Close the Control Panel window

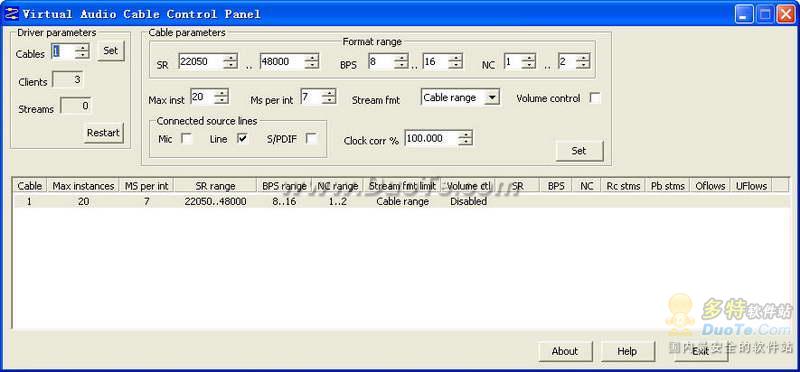pos(786,14)
